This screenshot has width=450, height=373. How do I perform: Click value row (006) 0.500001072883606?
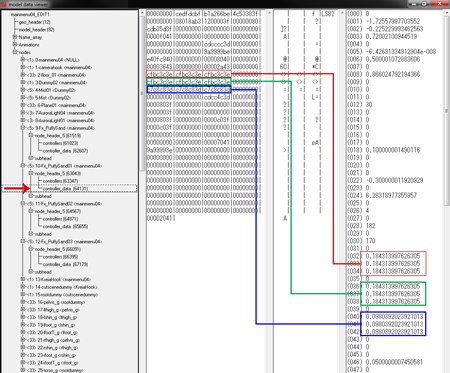tap(384, 59)
